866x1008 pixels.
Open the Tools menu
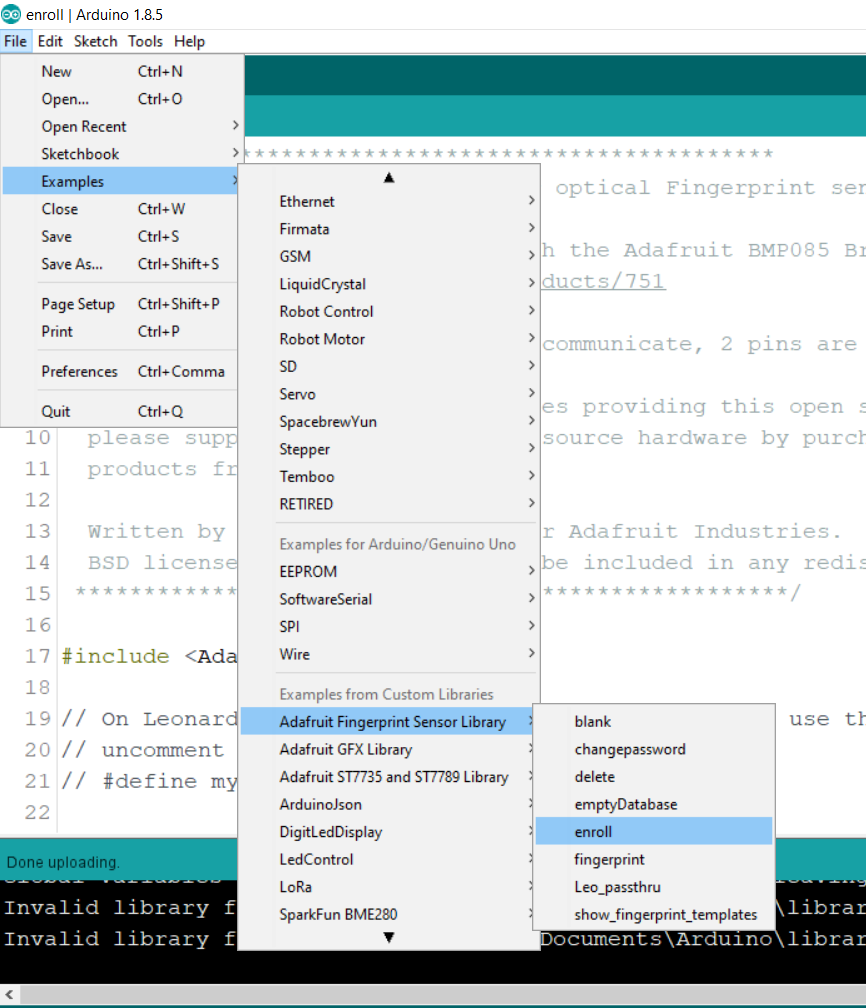click(x=145, y=41)
